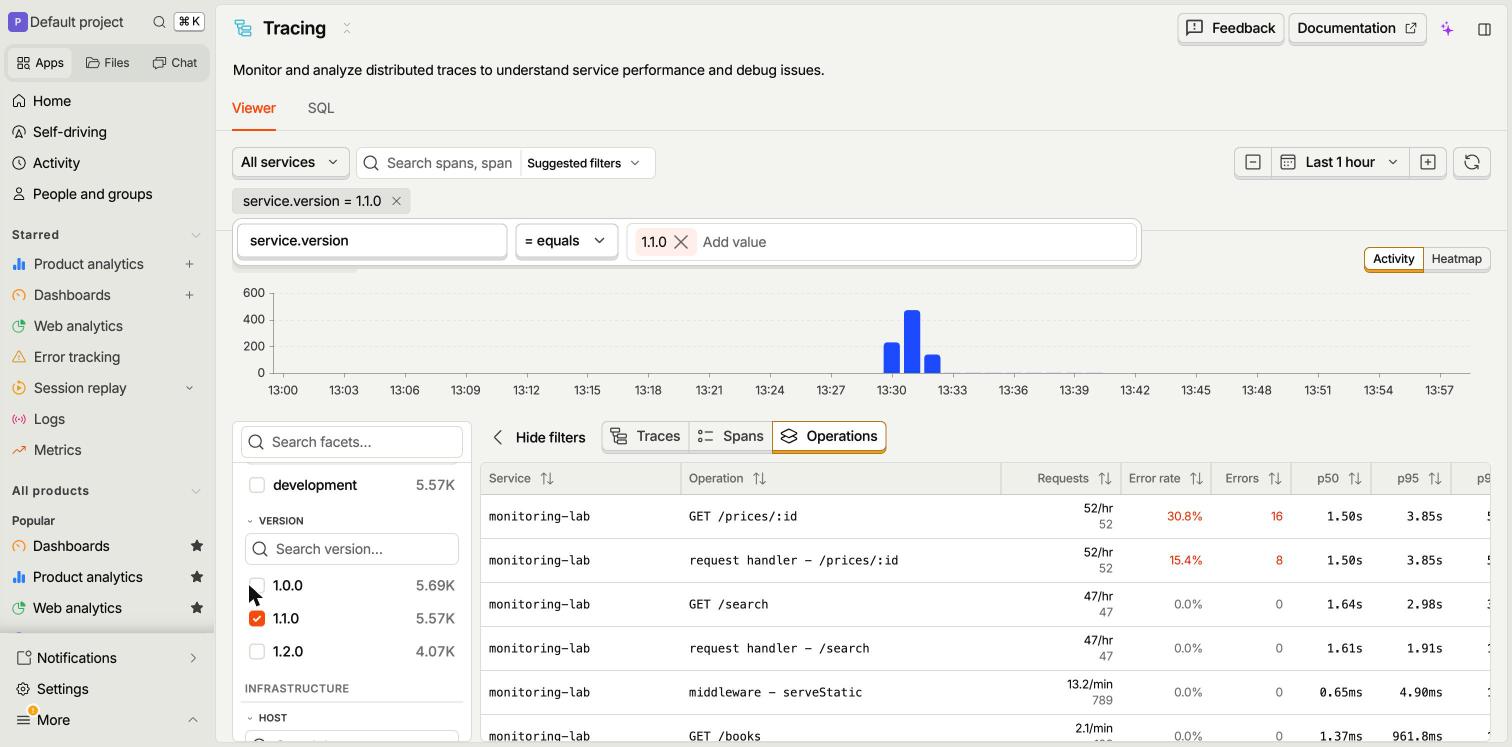Expand Session replay submenu chevron
This screenshot has width=1512, height=747.
tap(190, 388)
